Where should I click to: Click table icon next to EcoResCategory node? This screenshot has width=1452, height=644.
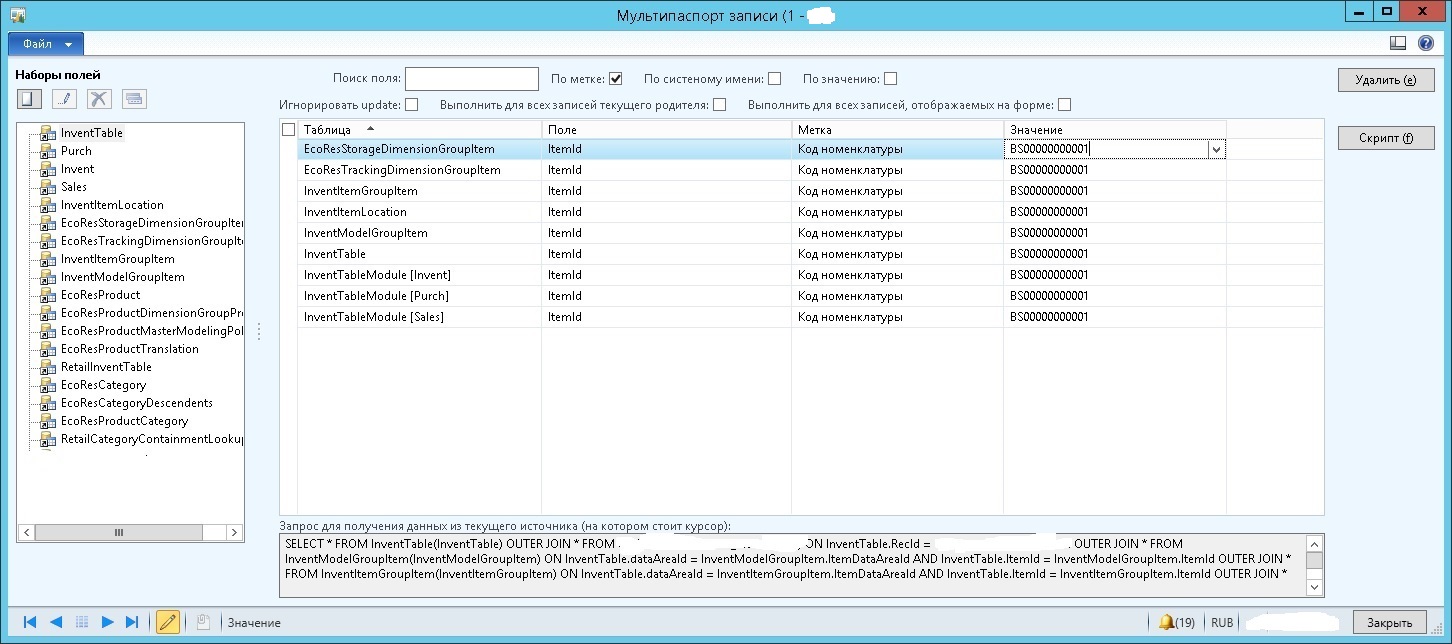click(x=46, y=385)
